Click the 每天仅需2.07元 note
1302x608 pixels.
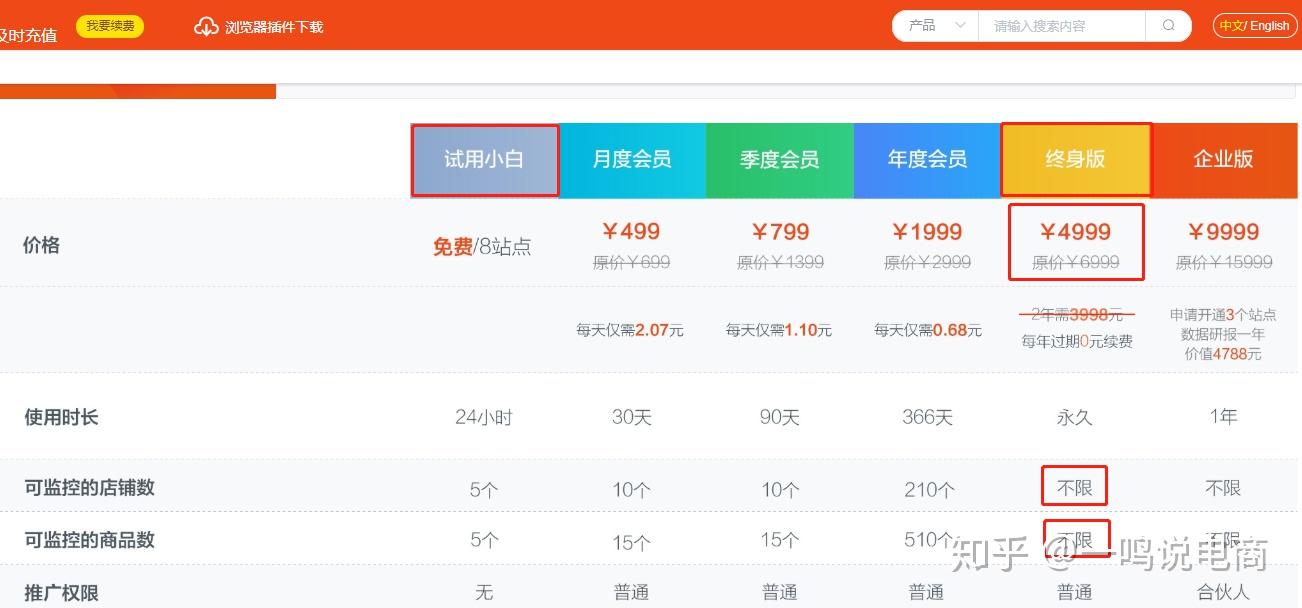tap(630, 330)
